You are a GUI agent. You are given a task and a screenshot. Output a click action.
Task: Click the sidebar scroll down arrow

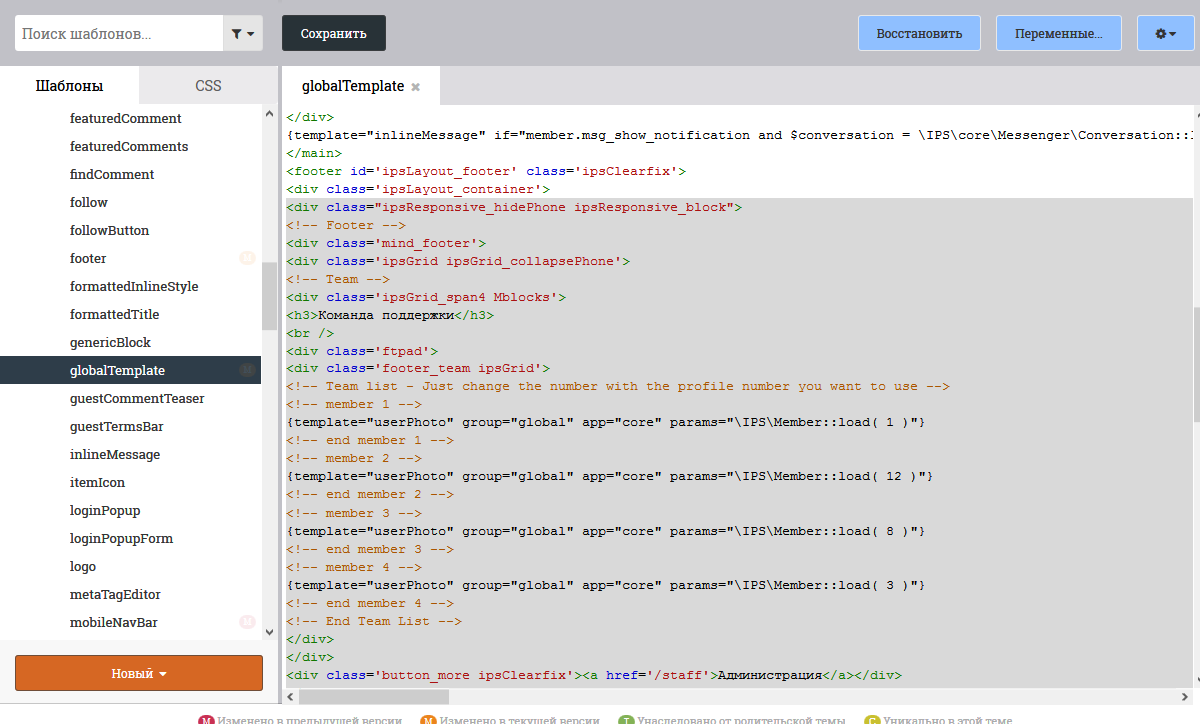click(x=269, y=631)
